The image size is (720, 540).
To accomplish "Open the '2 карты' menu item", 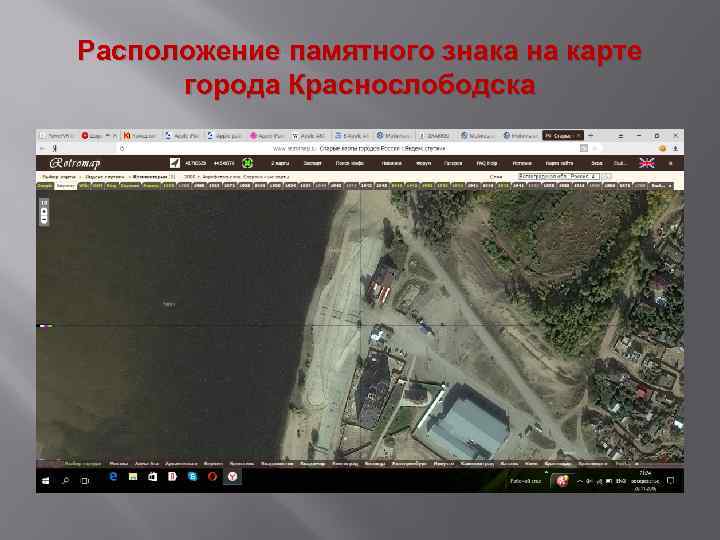I will 280,163.
